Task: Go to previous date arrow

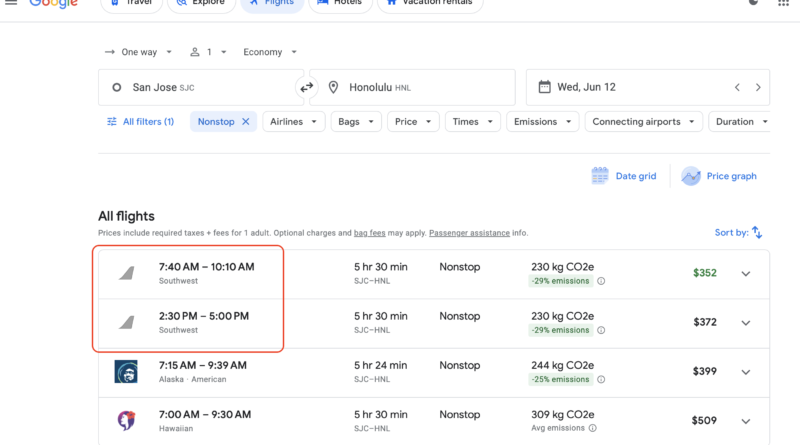Action: [x=737, y=88]
